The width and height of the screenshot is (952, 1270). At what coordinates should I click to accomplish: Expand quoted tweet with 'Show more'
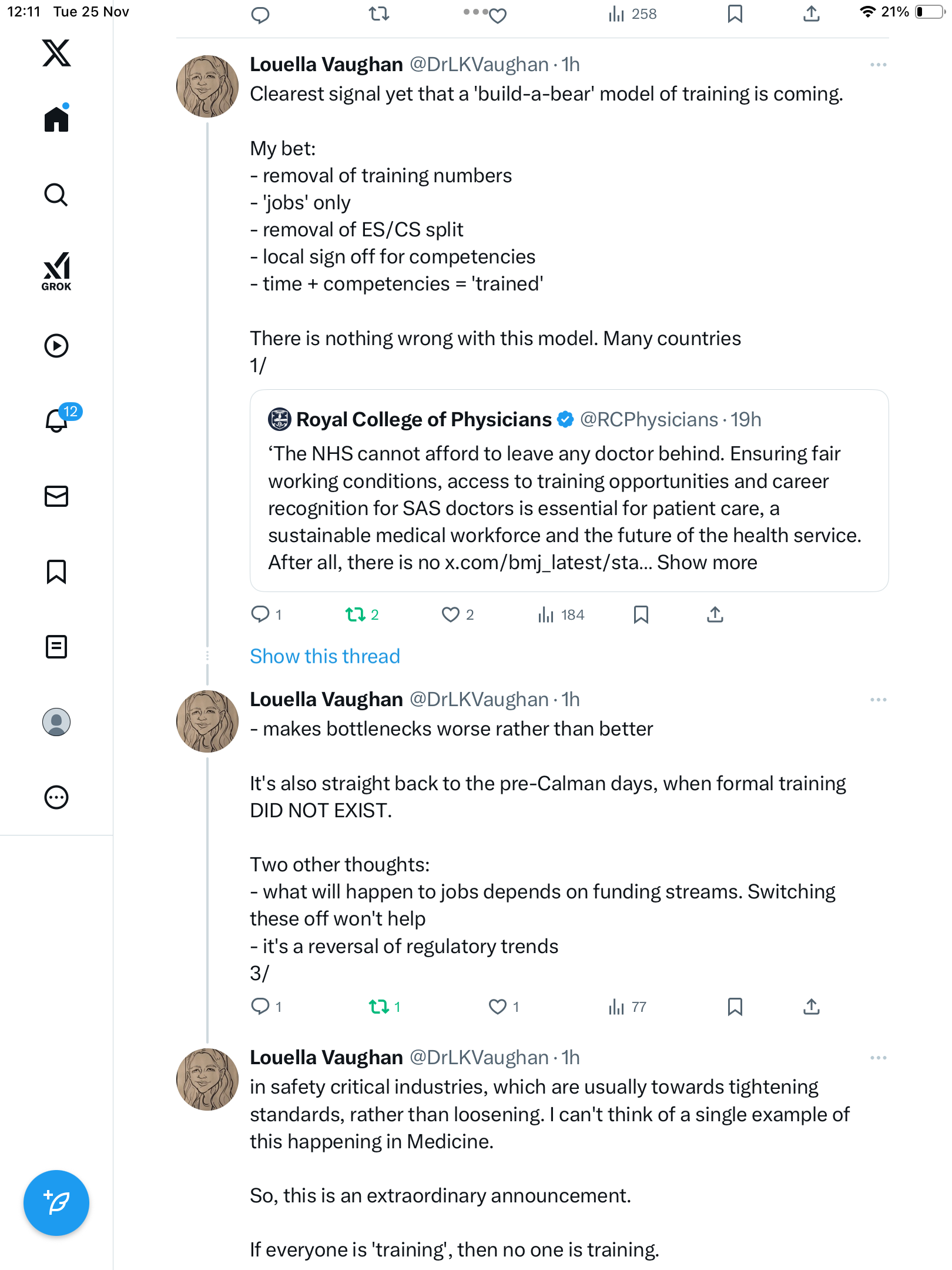coord(707,563)
